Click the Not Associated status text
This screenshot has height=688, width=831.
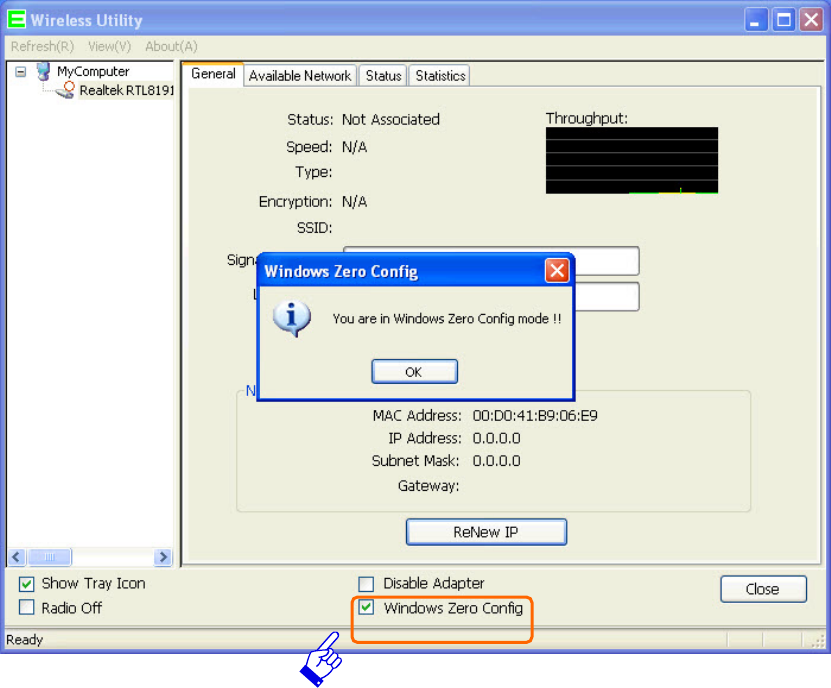point(391,120)
